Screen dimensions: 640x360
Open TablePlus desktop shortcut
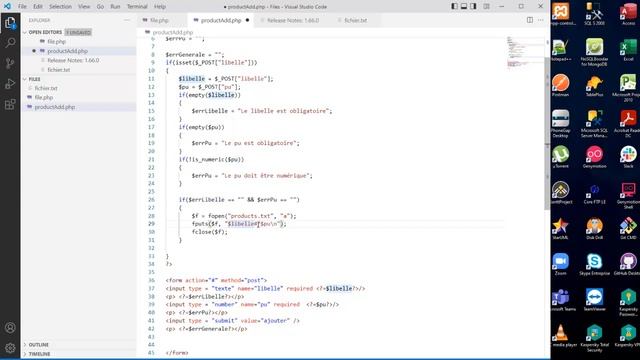(x=594, y=85)
